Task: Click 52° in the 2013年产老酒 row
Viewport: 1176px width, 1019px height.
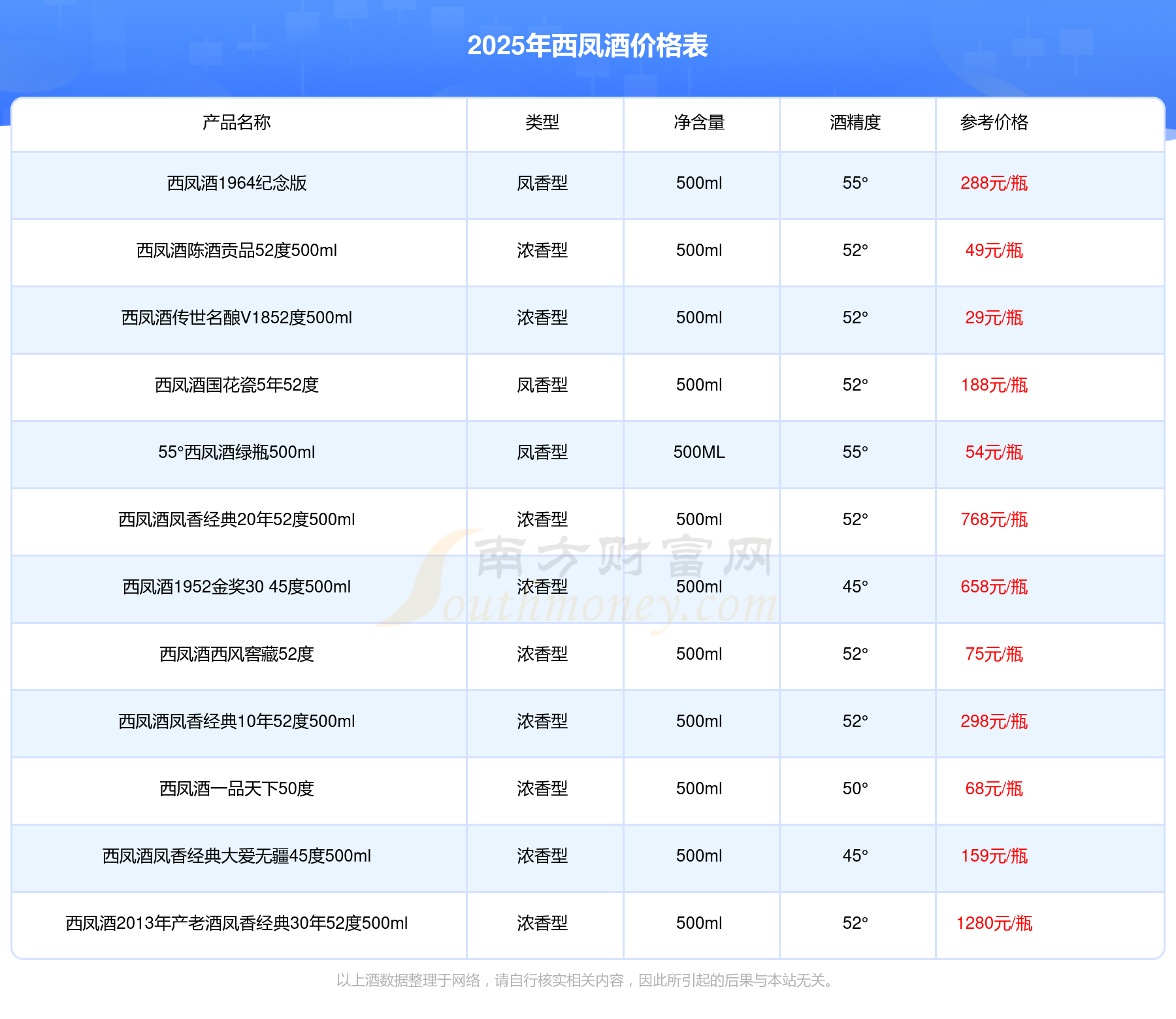Action: tap(855, 923)
